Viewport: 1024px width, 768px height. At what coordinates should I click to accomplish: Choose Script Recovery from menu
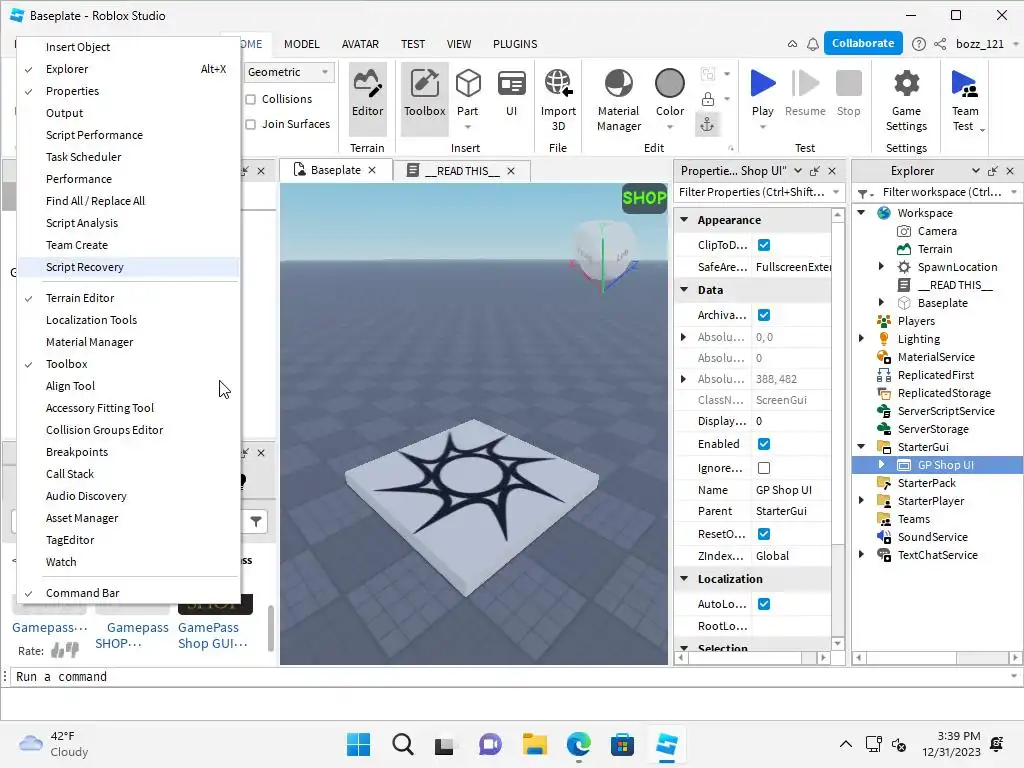pyautogui.click(x=128, y=267)
